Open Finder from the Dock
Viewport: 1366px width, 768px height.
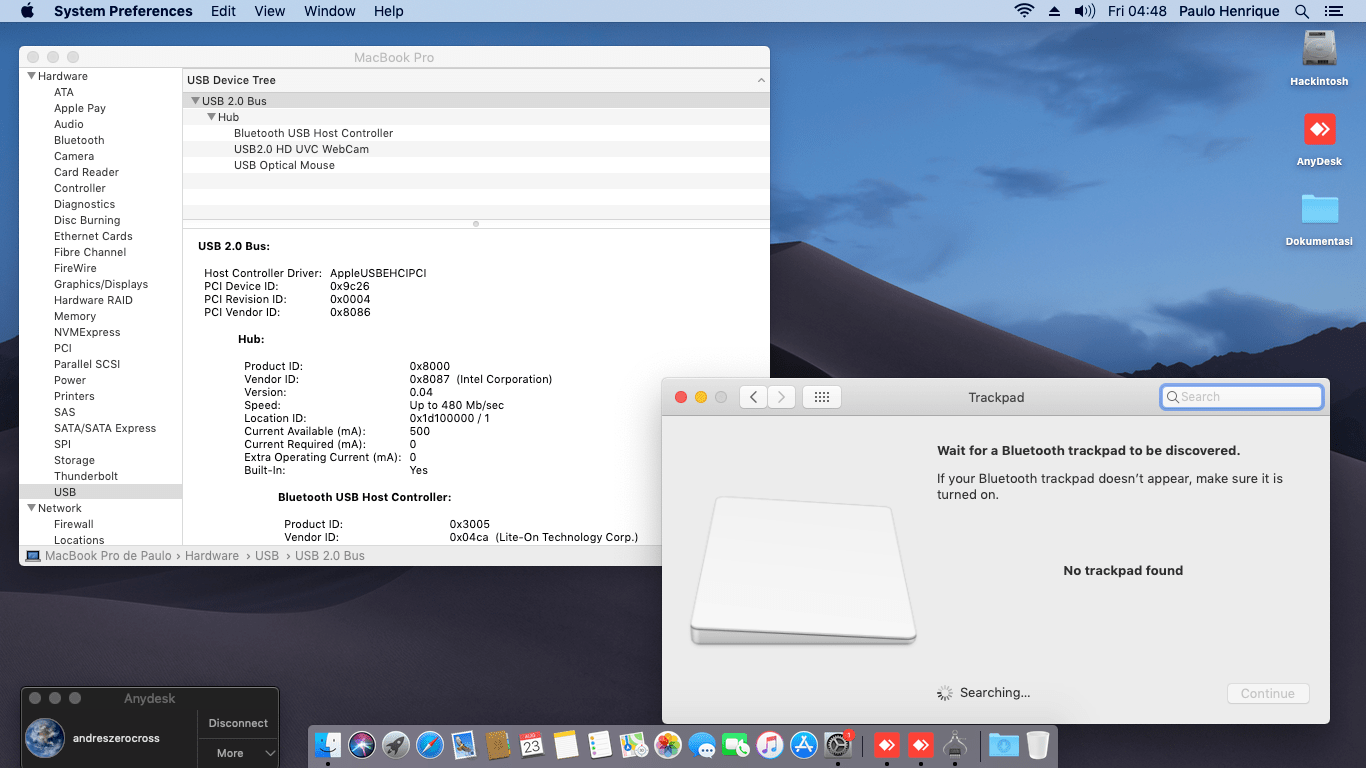[x=328, y=745]
